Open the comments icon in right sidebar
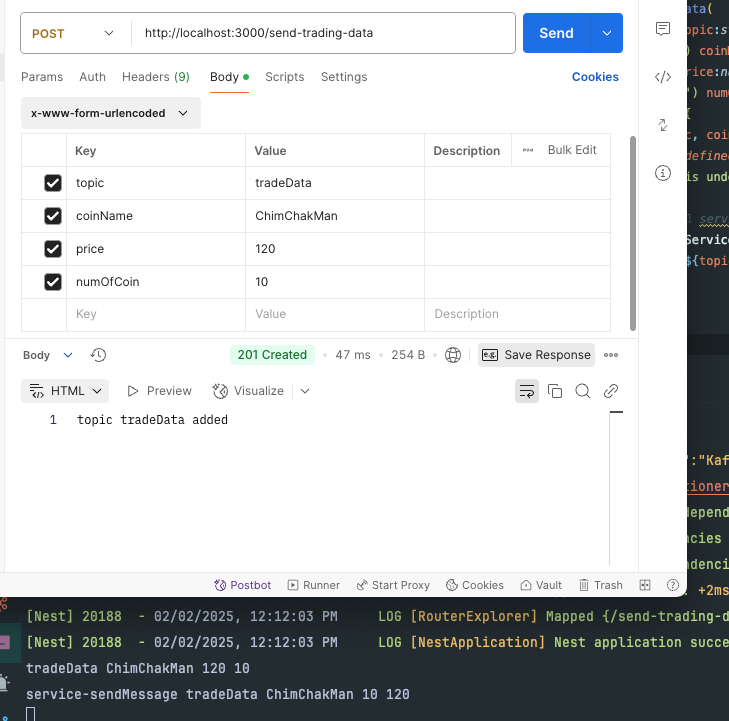This screenshot has height=721, width=729. pyautogui.click(x=663, y=29)
